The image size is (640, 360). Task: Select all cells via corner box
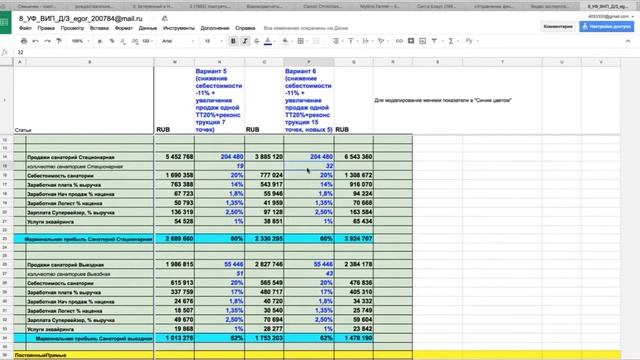coord(7,62)
